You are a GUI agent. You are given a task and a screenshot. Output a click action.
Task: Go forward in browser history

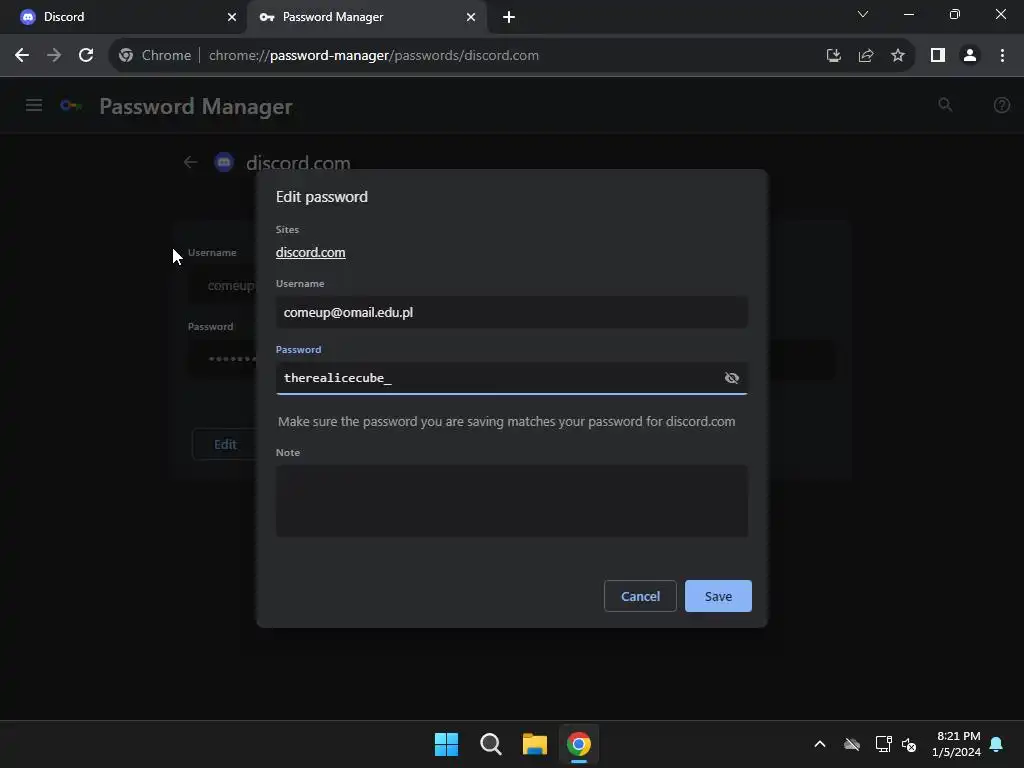coord(54,56)
